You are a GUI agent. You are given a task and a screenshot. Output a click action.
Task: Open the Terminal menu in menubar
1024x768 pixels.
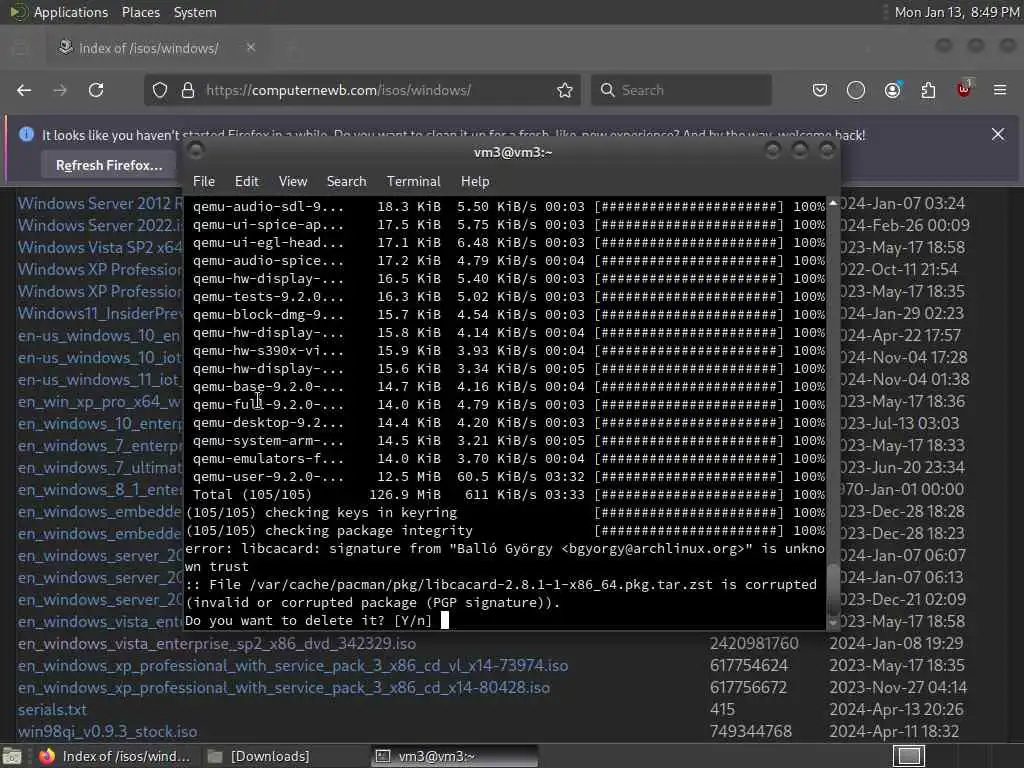(x=413, y=182)
